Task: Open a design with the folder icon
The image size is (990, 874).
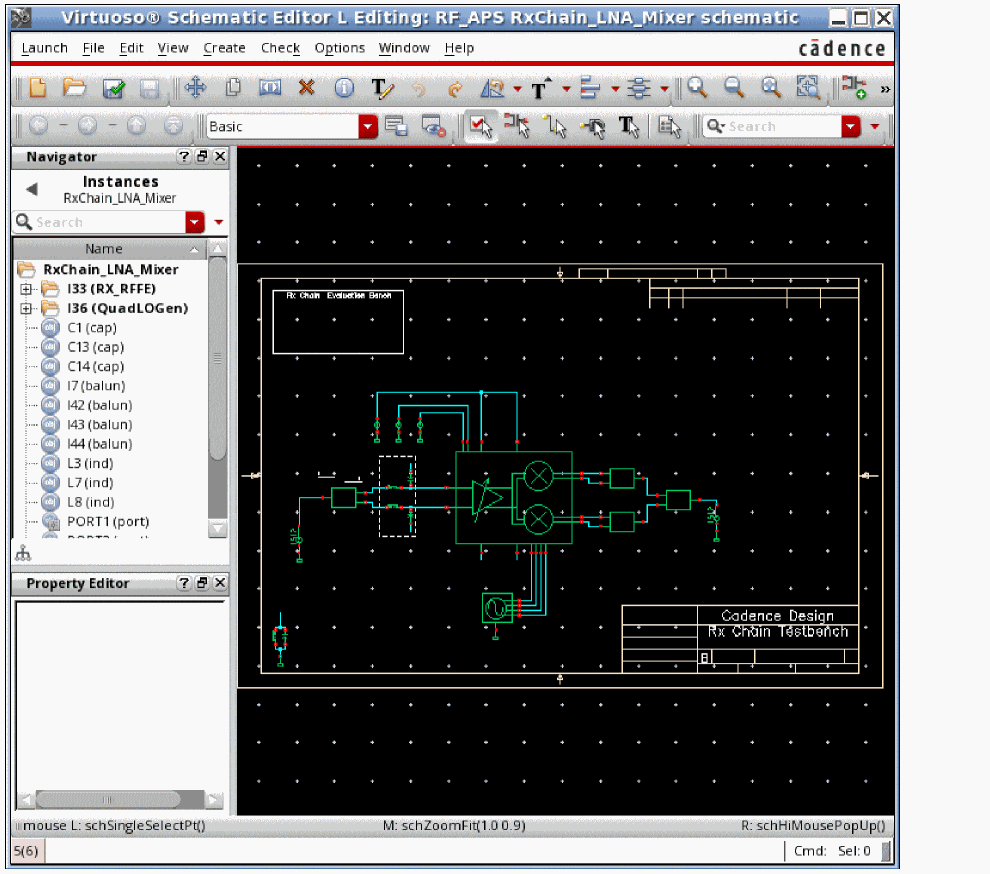Action: coord(74,89)
